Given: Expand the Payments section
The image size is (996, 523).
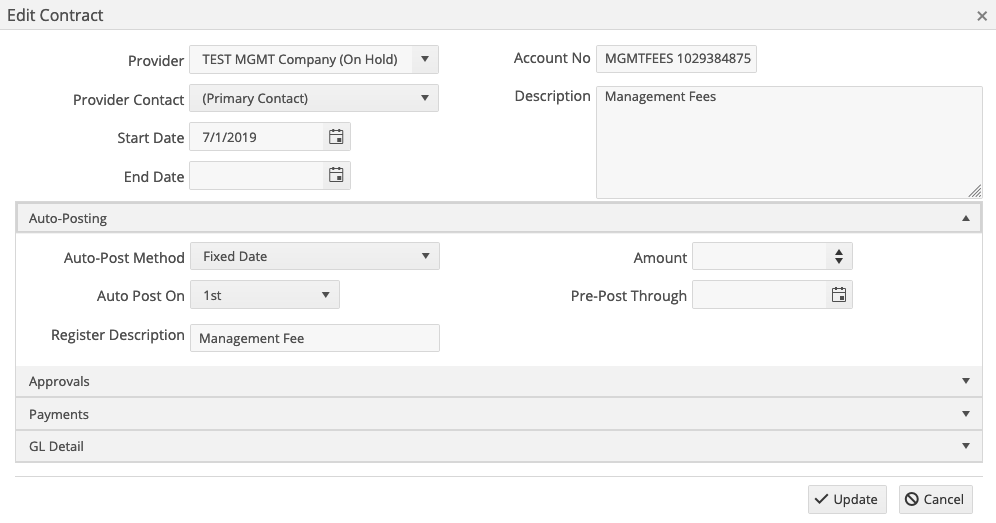Looking at the screenshot, I should [x=499, y=414].
